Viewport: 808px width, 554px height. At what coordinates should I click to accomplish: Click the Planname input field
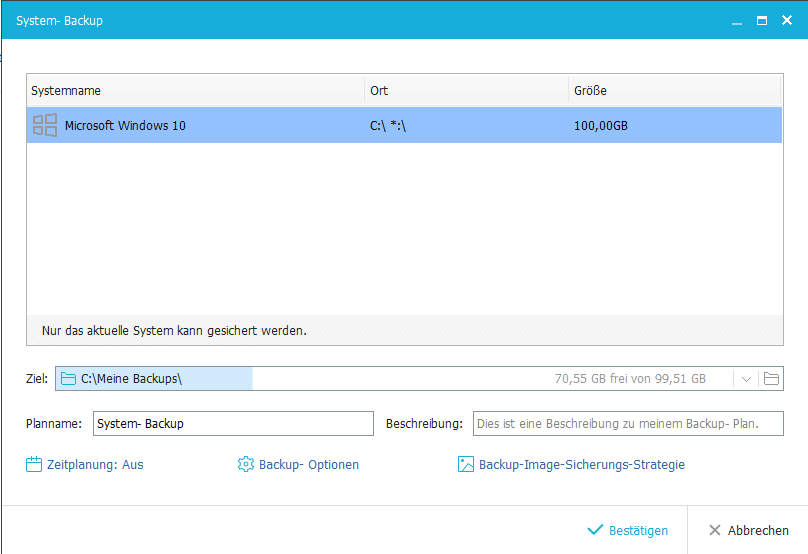233,424
